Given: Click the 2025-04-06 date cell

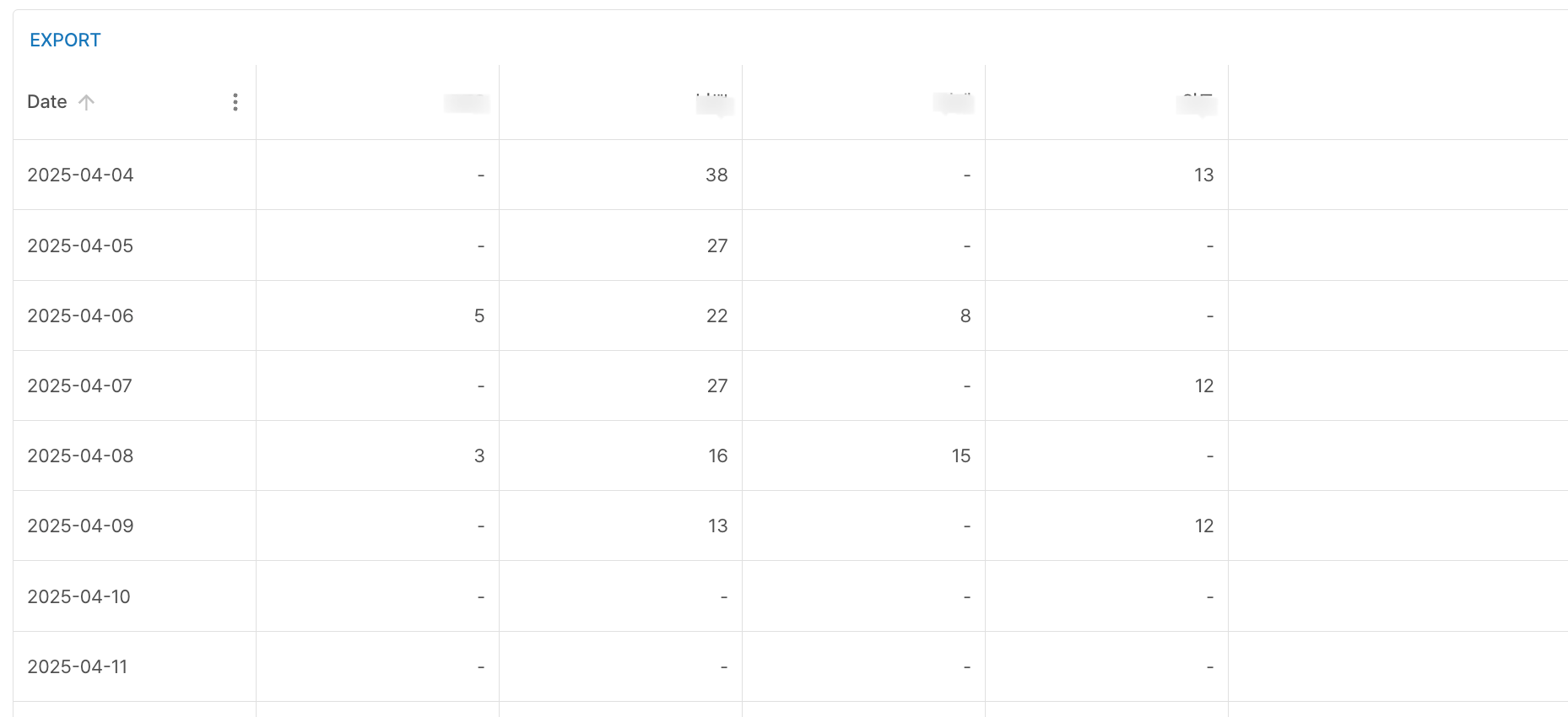Looking at the screenshot, I should click(81, 315).
